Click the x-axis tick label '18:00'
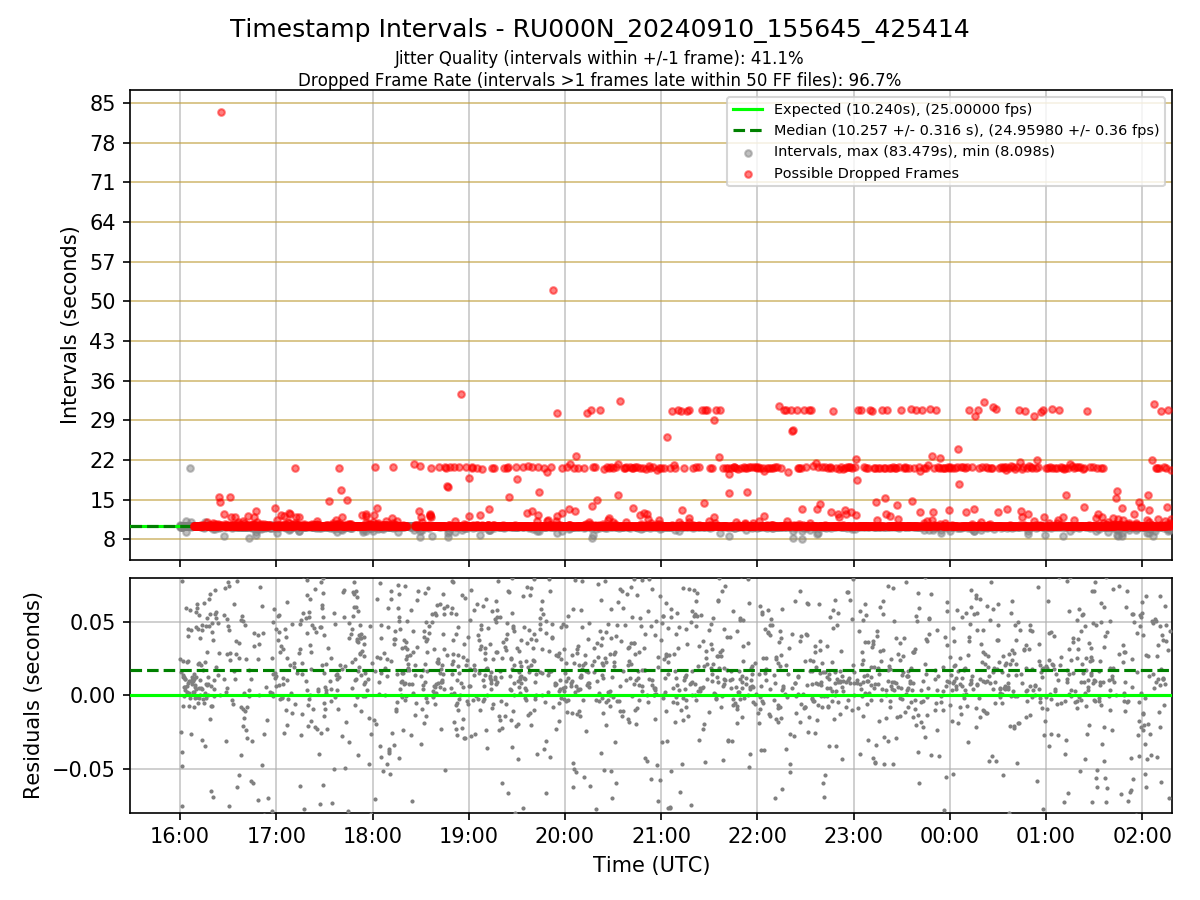1200x900 pixels. (373, 834)
